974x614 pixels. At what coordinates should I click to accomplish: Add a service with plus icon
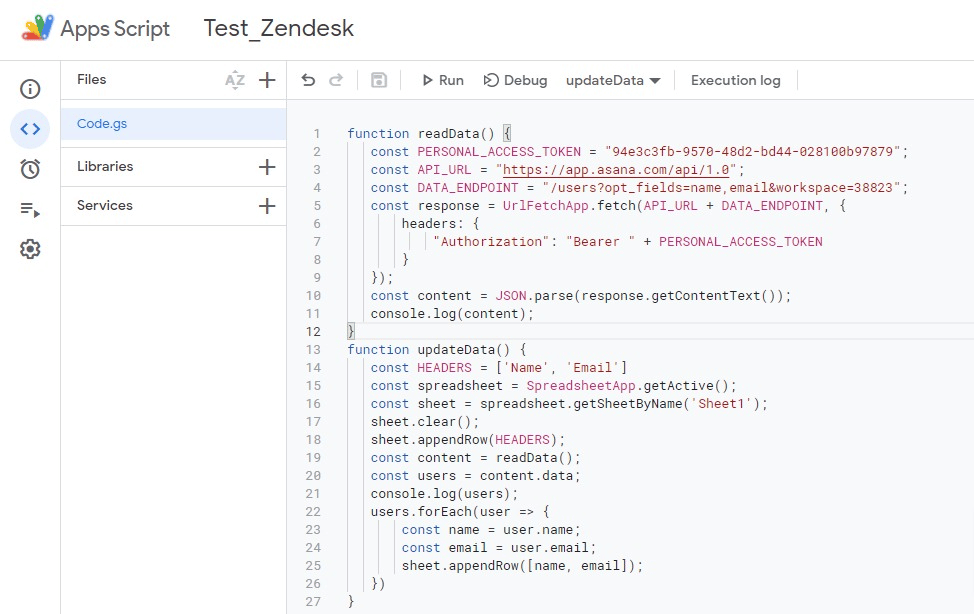tap(267, 206)
